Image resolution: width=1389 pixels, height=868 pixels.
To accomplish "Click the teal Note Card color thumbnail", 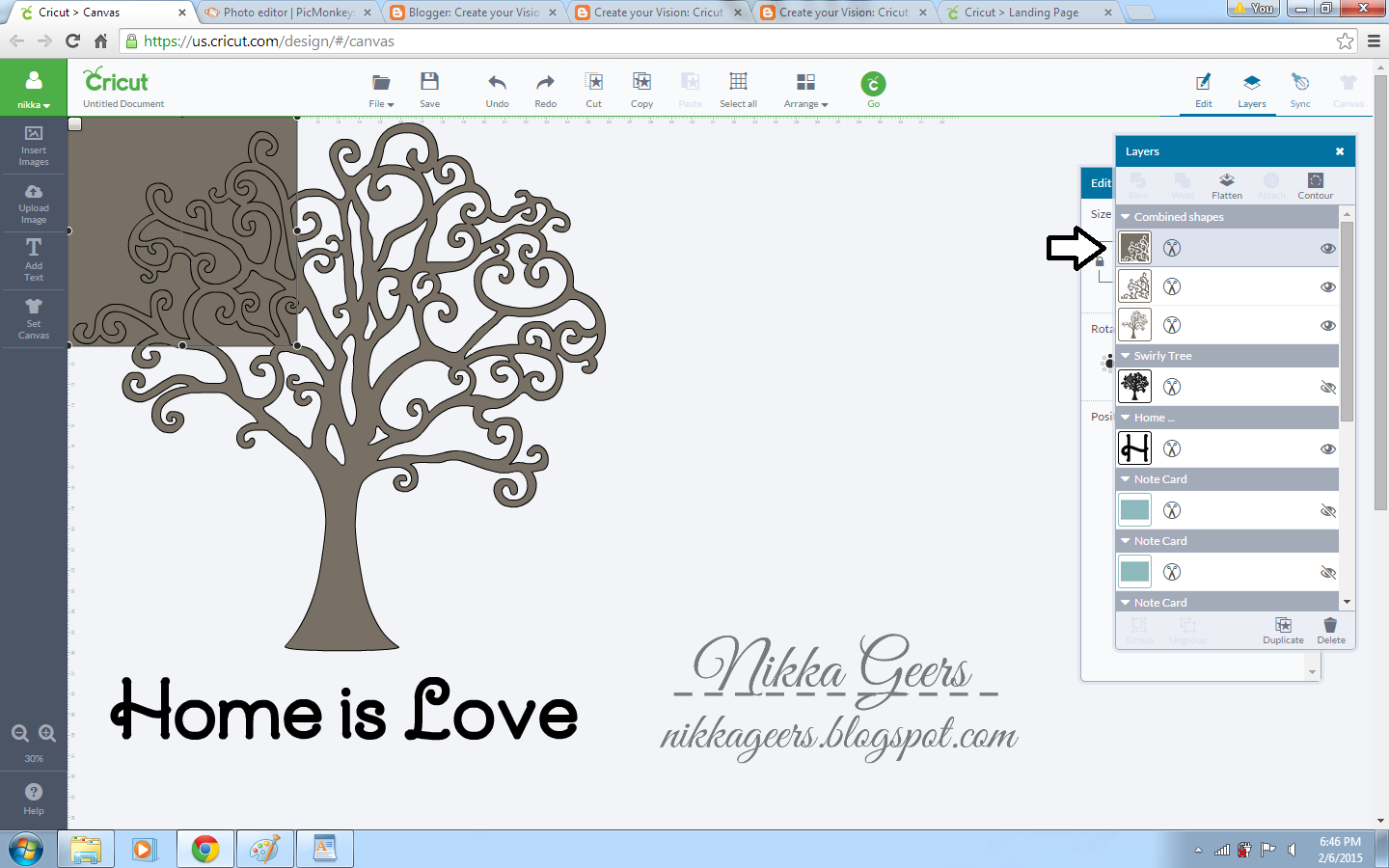I will click(1134, 510).
